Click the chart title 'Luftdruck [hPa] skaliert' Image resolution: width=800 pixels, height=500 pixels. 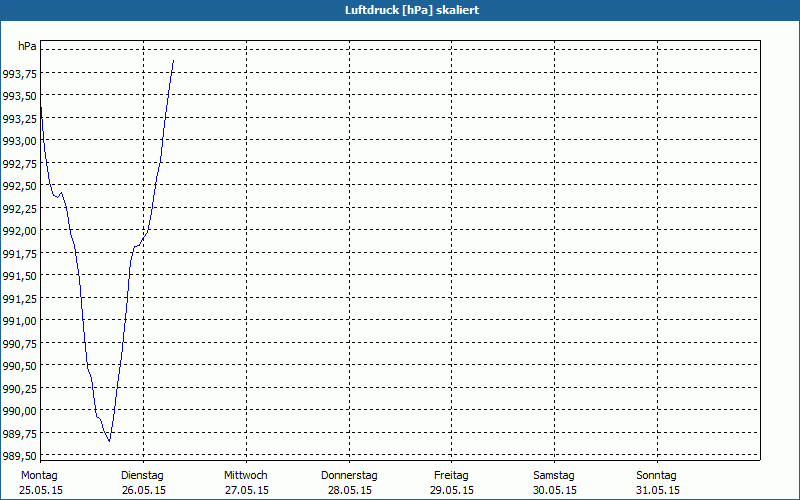399,9
